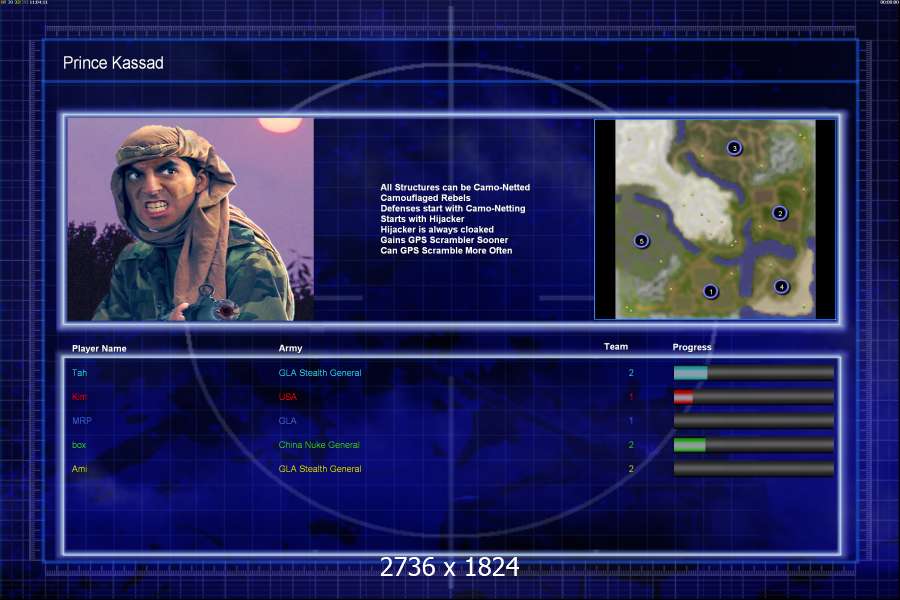Select player name MRP

(82, 421)
